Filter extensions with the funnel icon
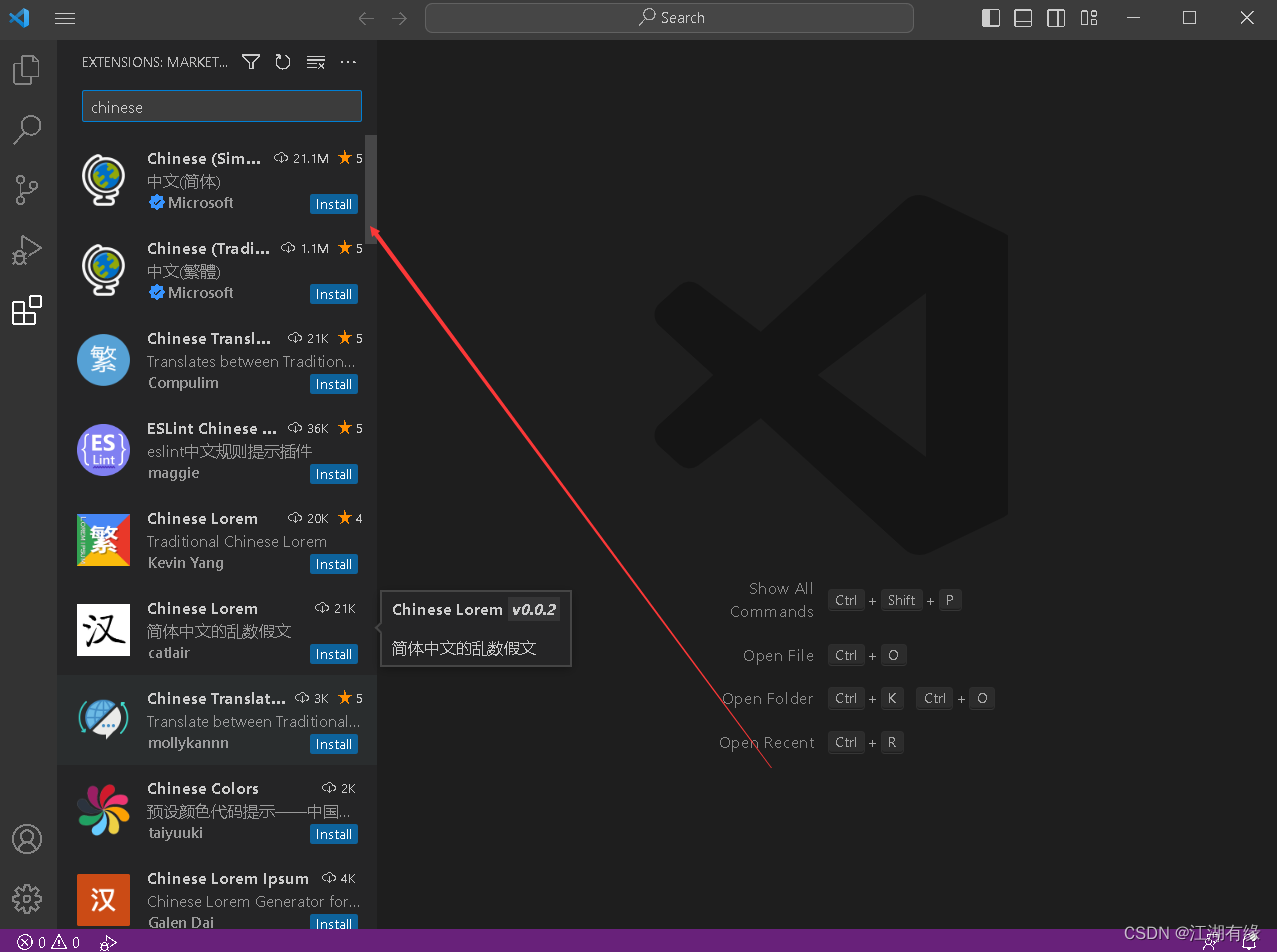Viewport: 1277px width, 952px height. pyautogui.click(x=251, y=62)
